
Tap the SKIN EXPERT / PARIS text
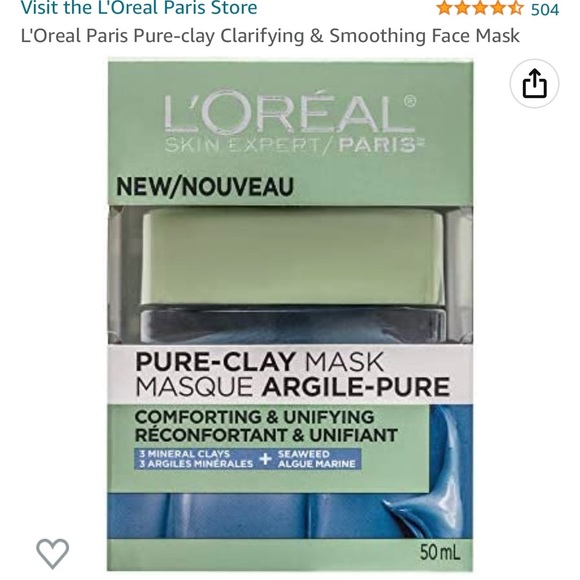(x=294, y=145)
